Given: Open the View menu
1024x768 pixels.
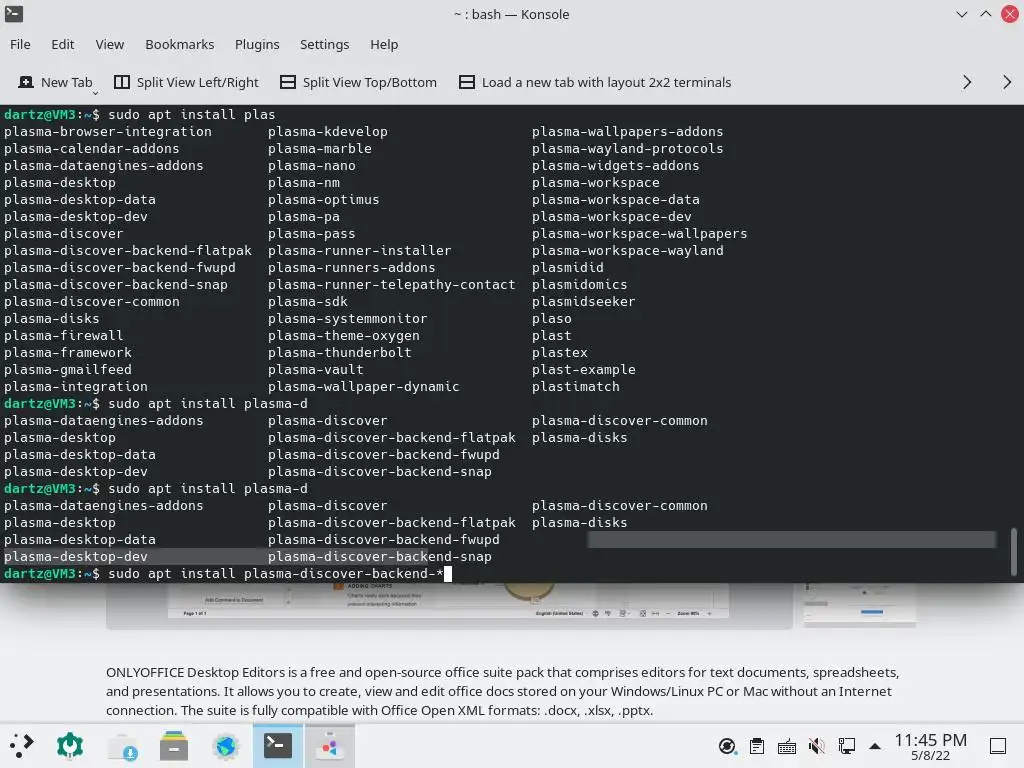Looking at the screenshot, I should click(110, 44).
